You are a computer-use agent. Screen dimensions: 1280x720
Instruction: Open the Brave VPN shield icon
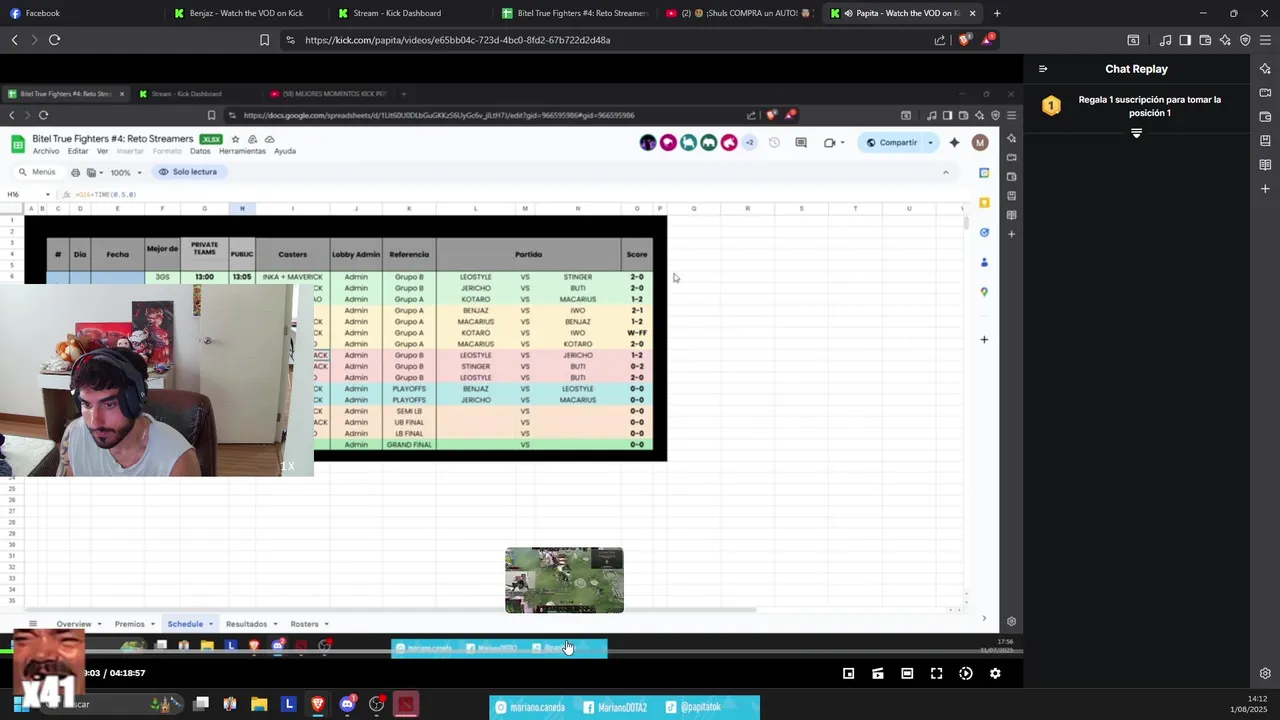[x=1245, y=40]
